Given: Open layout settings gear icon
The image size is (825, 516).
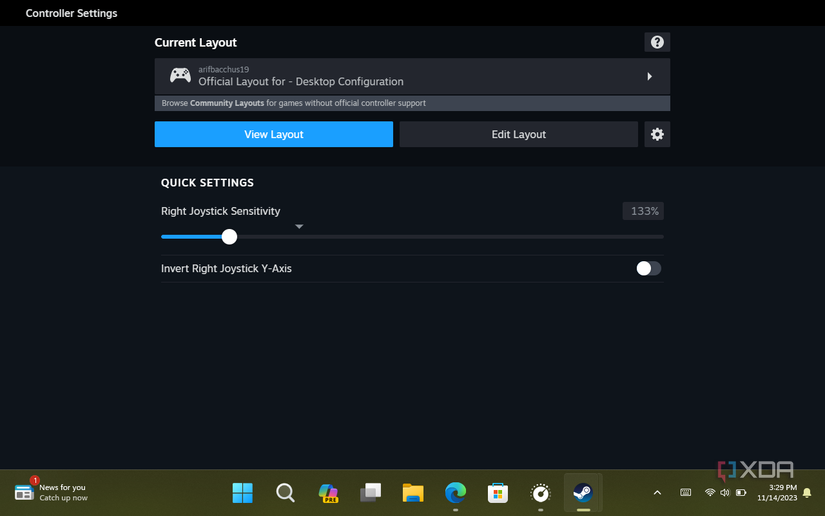Looking at the screenshot, I should click(657, 134).
